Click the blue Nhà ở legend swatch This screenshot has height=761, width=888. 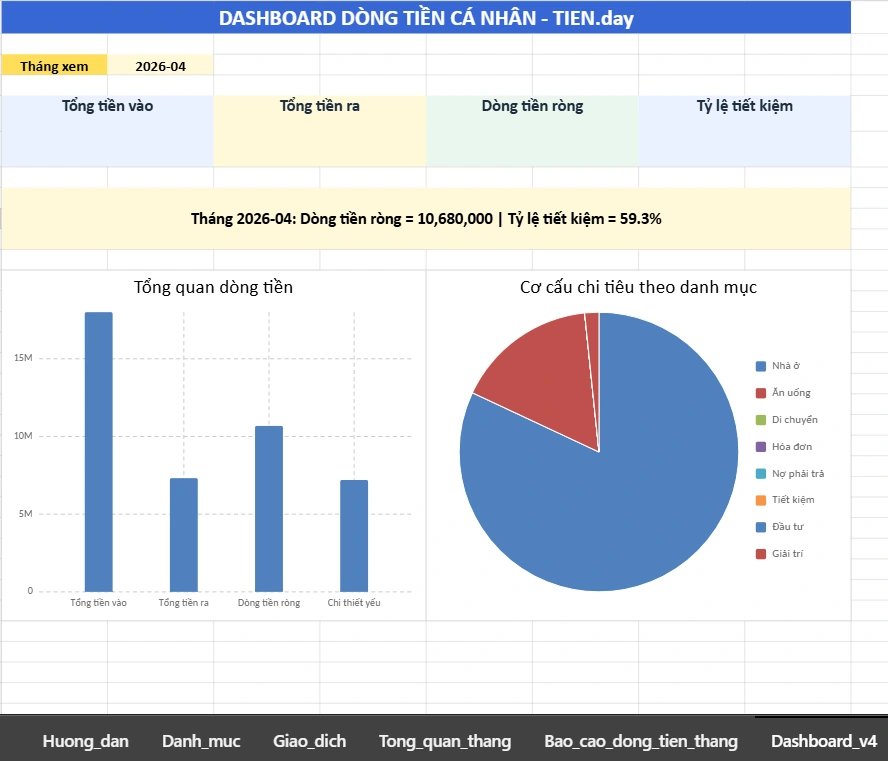point(760,365)
